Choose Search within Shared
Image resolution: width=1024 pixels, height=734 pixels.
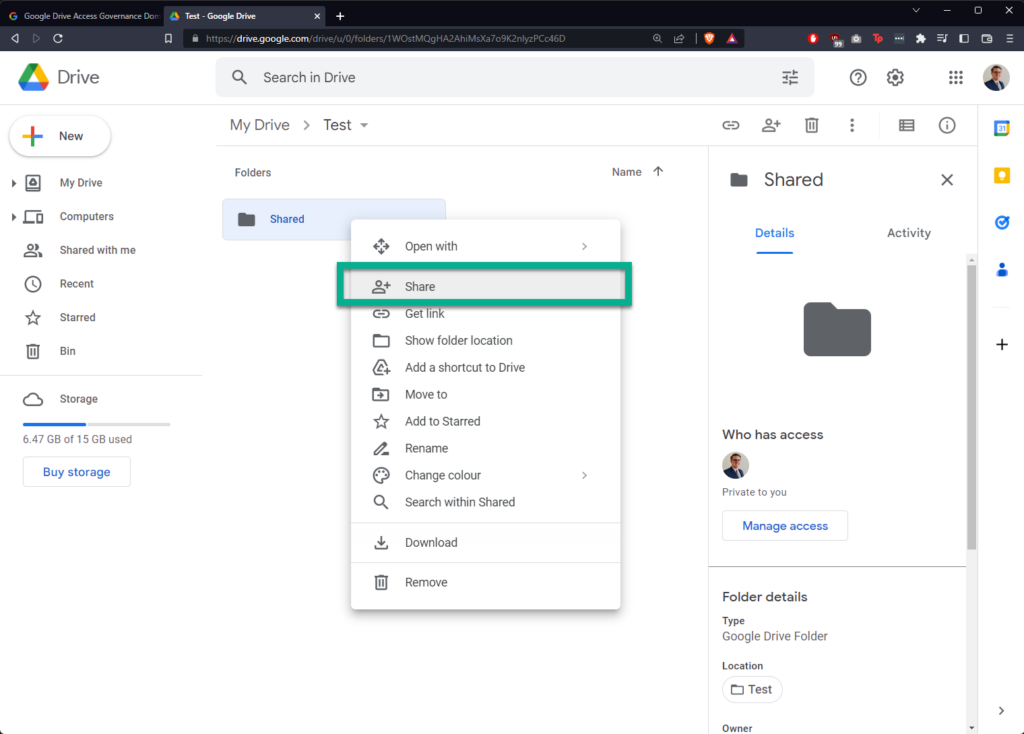485,502
